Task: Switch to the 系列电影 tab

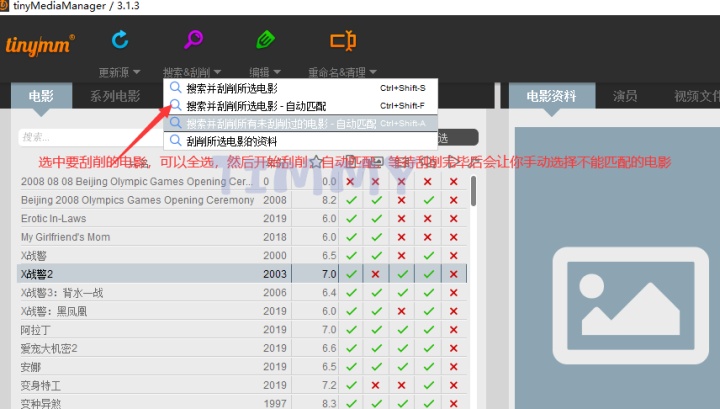Action: (x=115, y=96)
